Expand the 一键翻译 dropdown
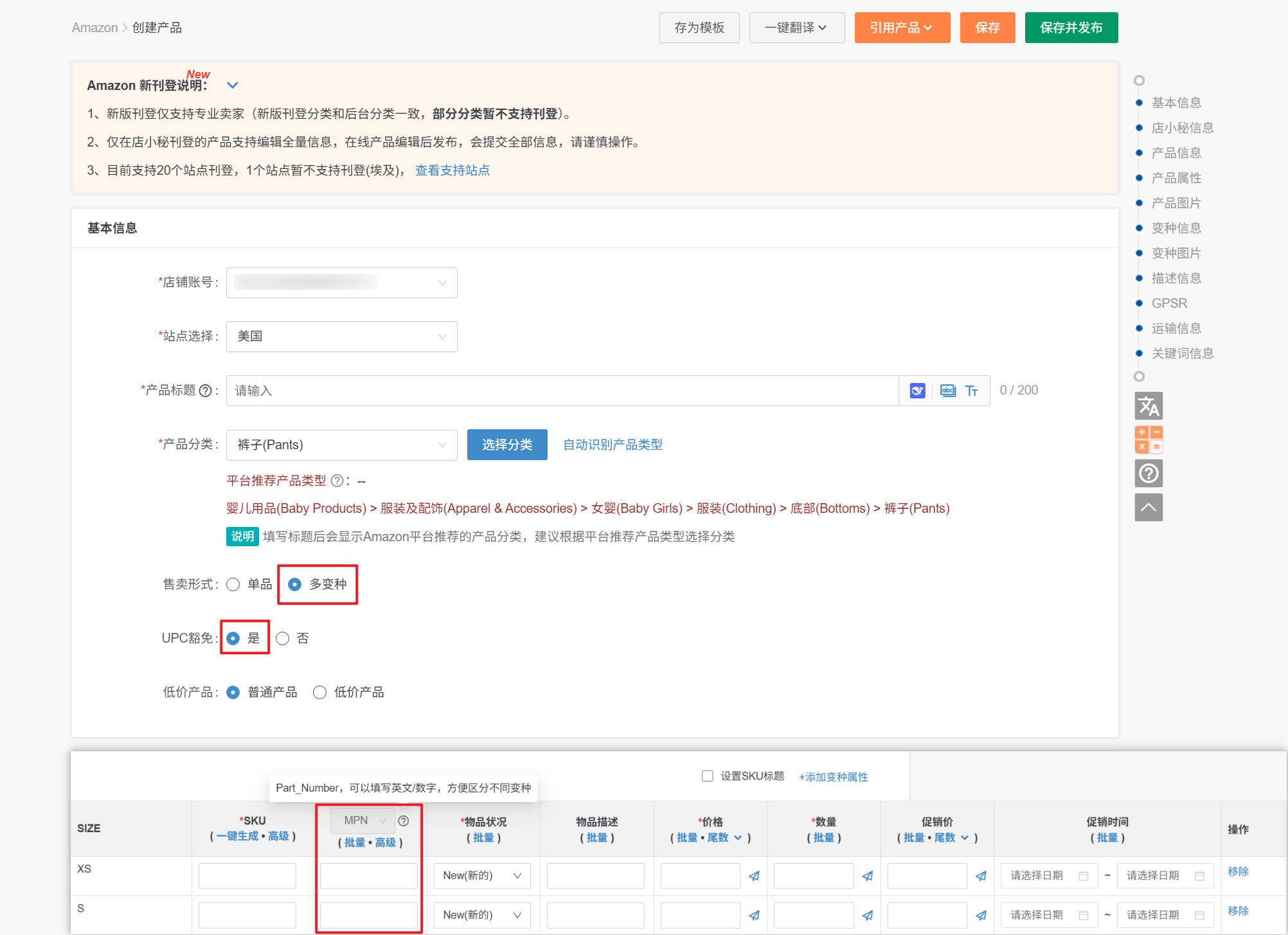This screenshot has width=1288, height=935. click(x=796, y=28)
